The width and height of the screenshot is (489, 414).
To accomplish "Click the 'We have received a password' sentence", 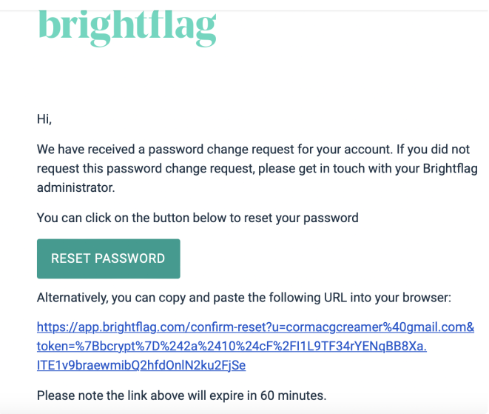I will 213,149.
